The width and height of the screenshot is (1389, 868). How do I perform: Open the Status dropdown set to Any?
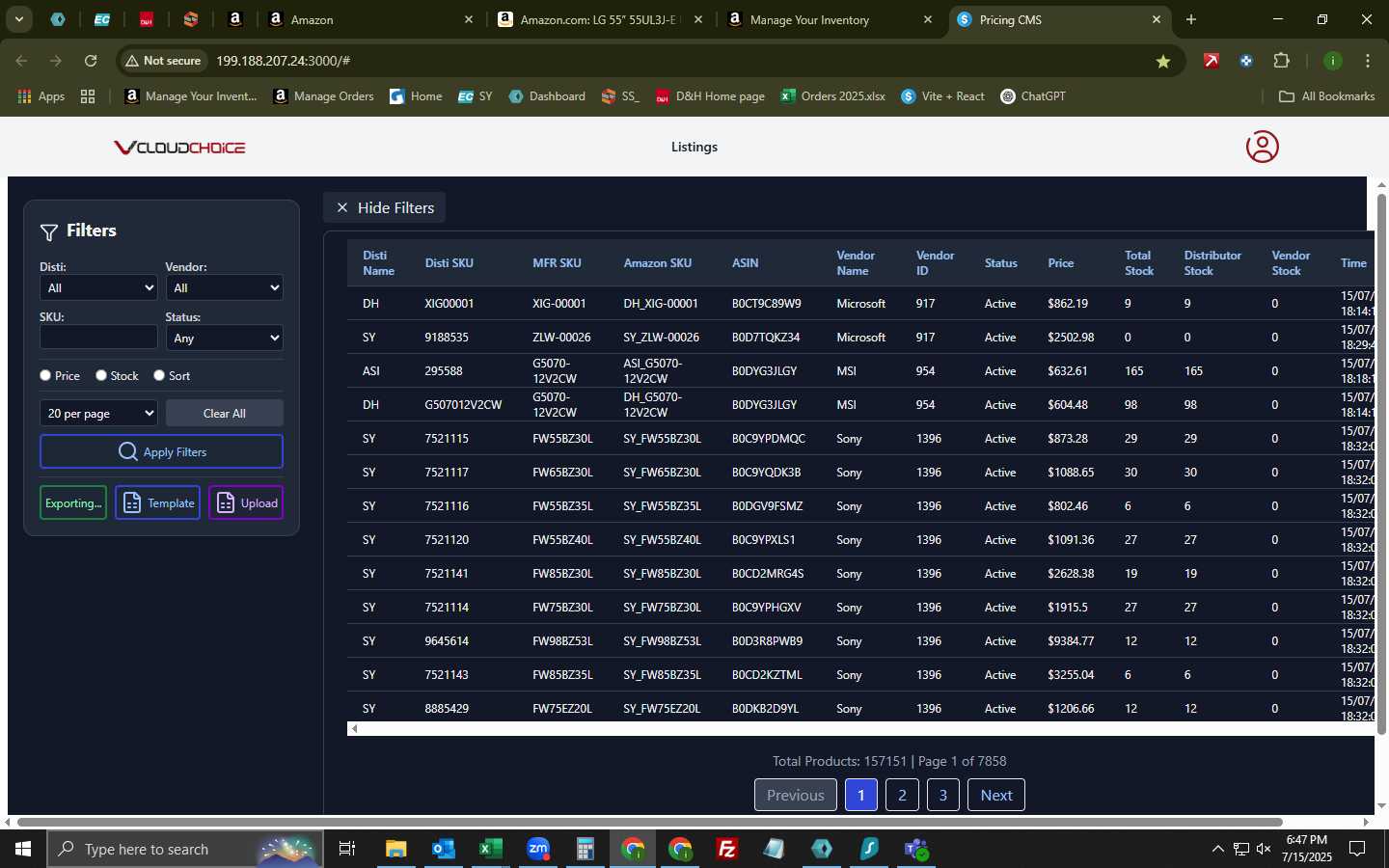coord(224,338)
